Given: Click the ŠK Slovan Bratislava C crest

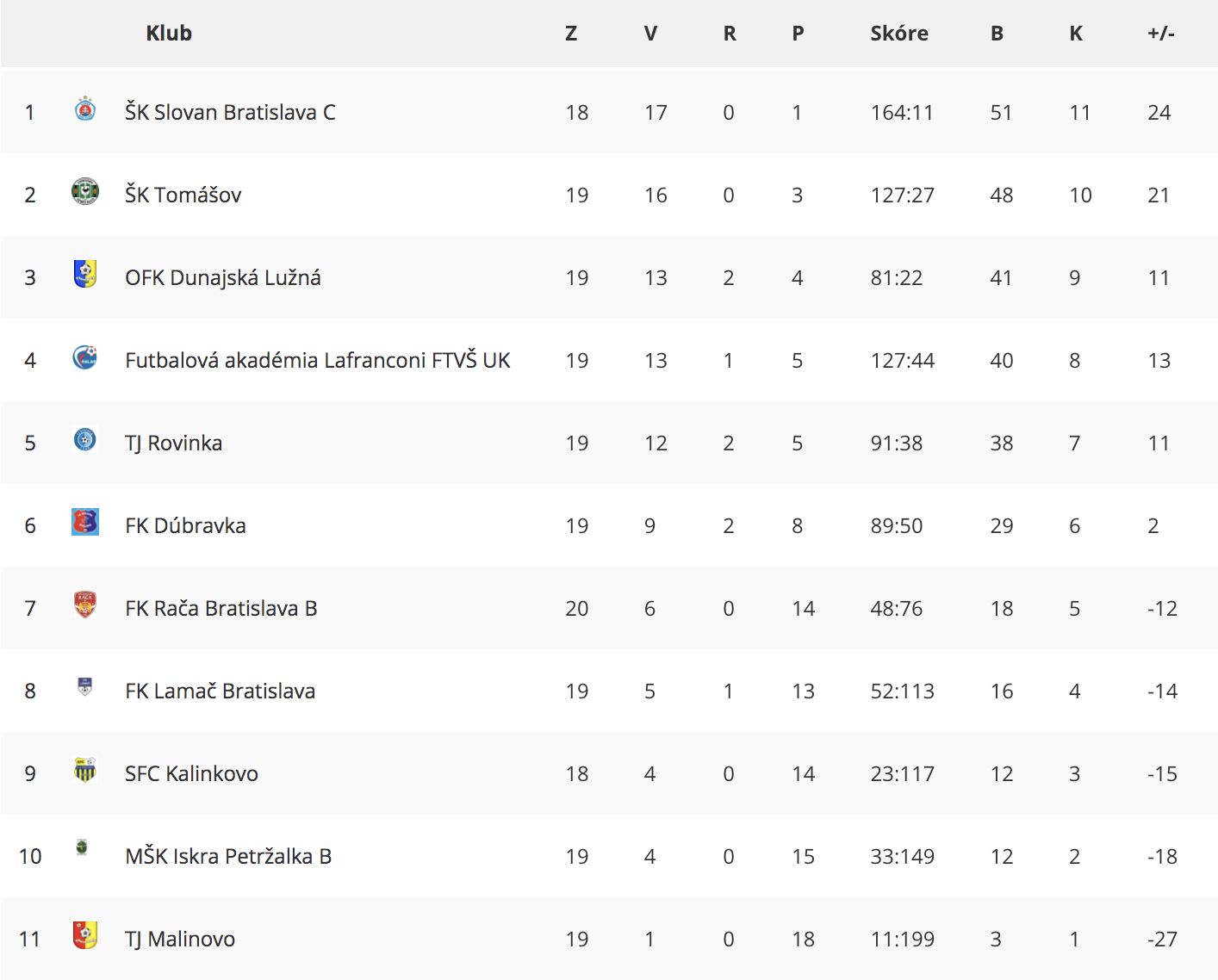Looking at the screenshot, I should (x=84, y=109).
